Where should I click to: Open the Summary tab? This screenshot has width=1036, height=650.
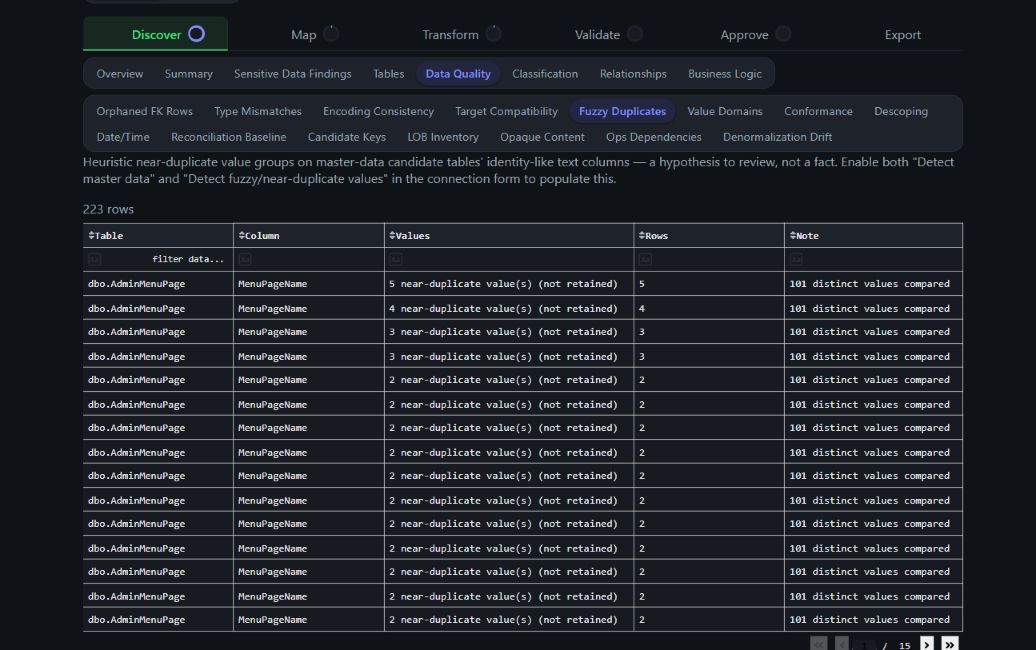[x=189, y=74]
